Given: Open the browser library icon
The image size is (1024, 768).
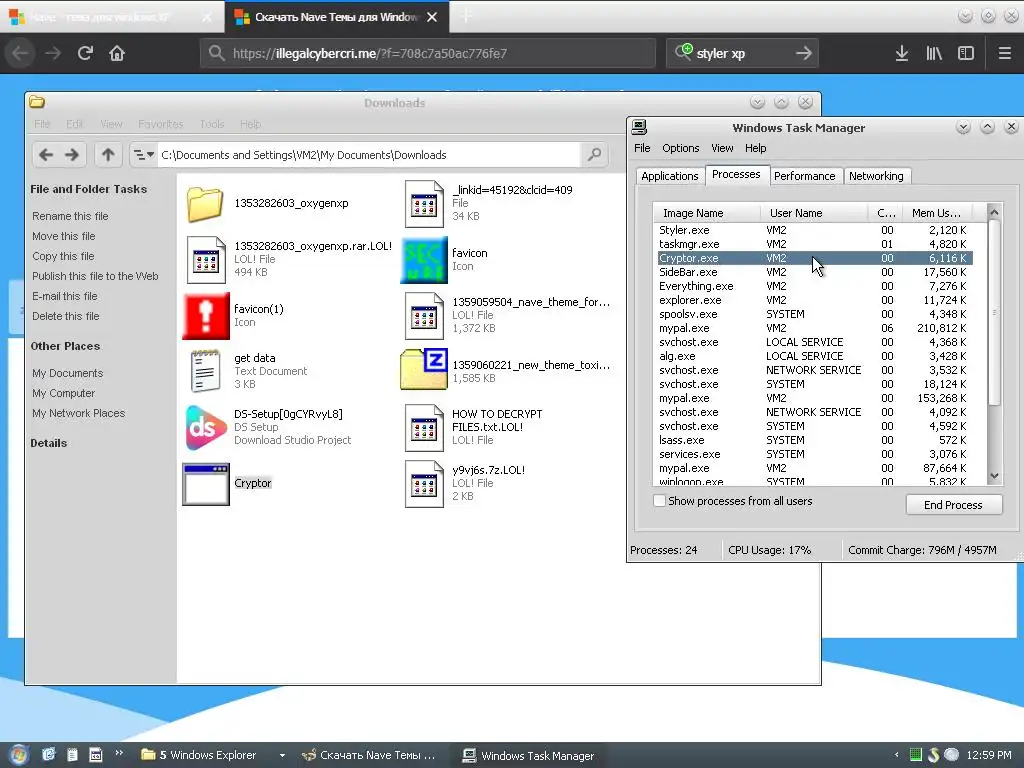Looking at the screenshot, I should [934, 53].
